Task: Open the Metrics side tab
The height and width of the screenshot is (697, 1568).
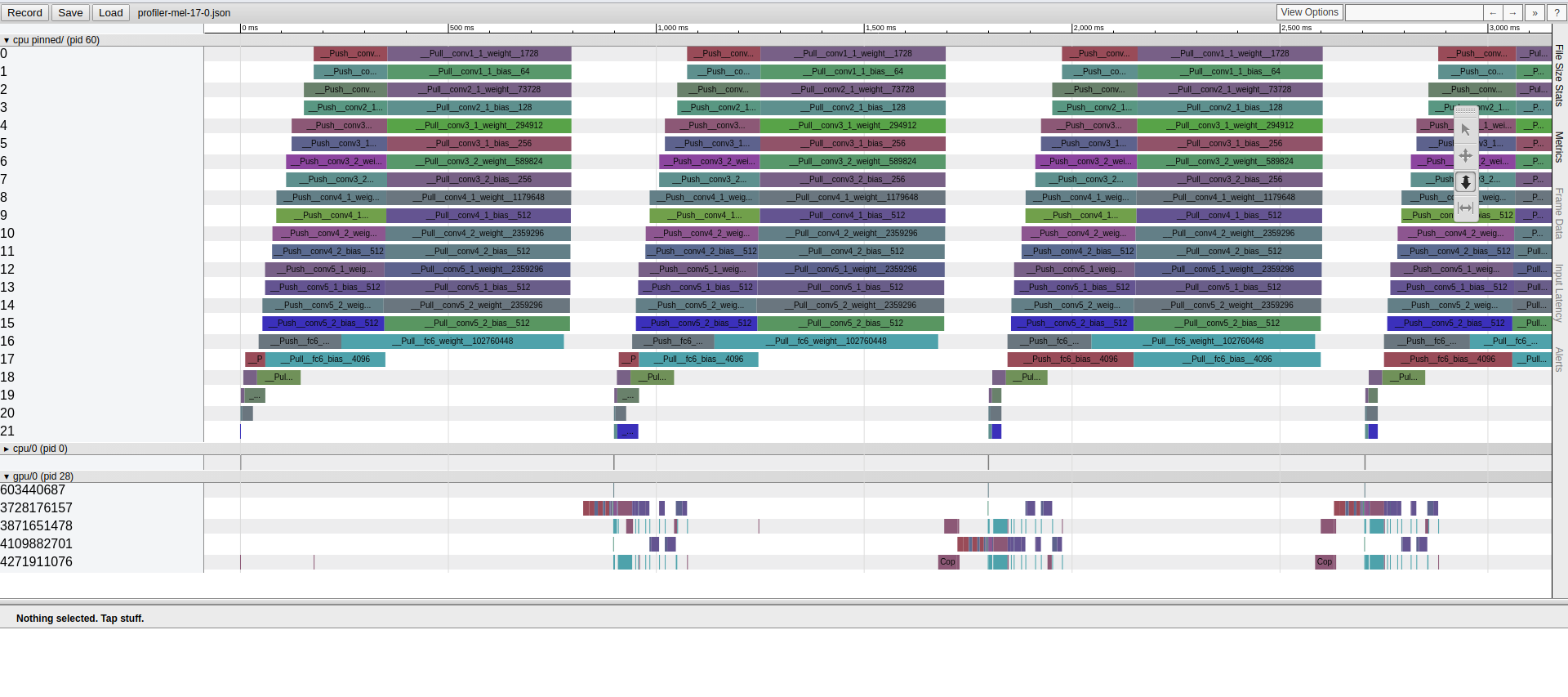Action: point(1559,147)
